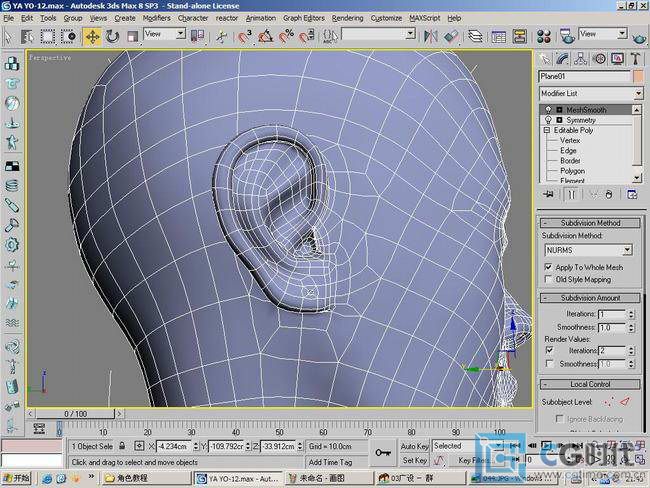This screenshot has width=650, height=488.
Task: Select the Select and Uniform Scale tool
Action: click(132, 36)
